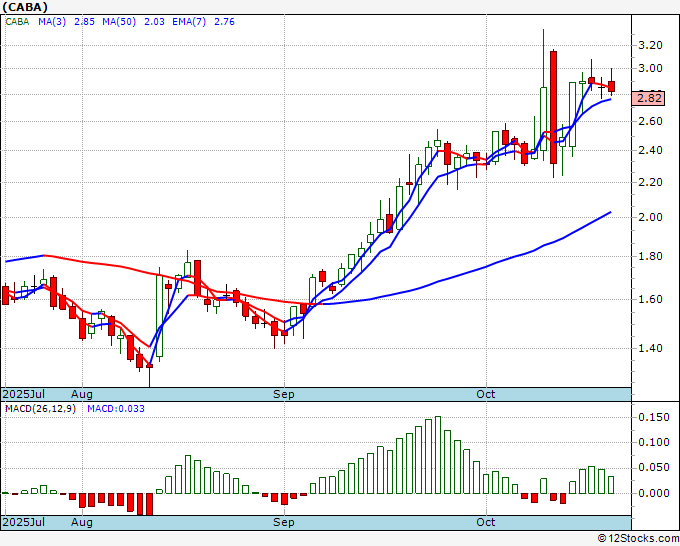This screenshot has height=546, width=680.
Task: Click the 0.000 MACD axis label
Action: (653, 493)
